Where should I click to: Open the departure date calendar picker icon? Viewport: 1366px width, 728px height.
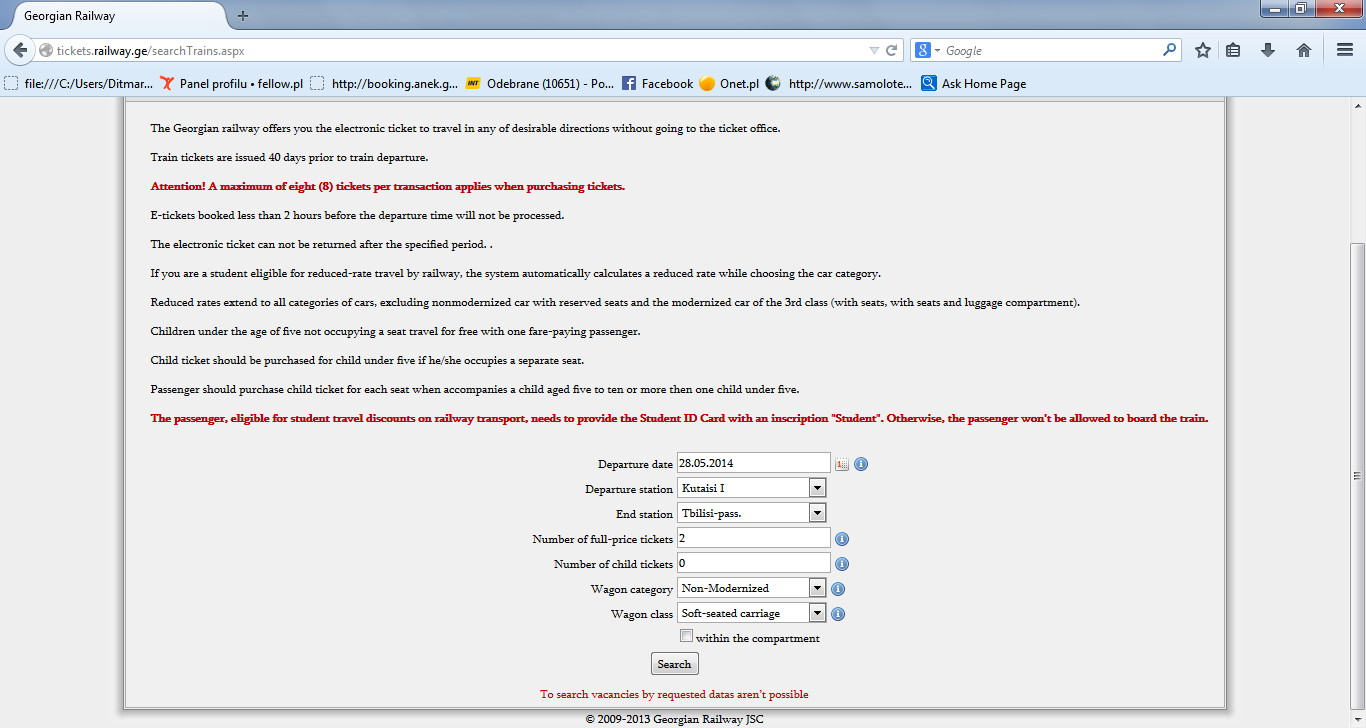pos(842,464)
